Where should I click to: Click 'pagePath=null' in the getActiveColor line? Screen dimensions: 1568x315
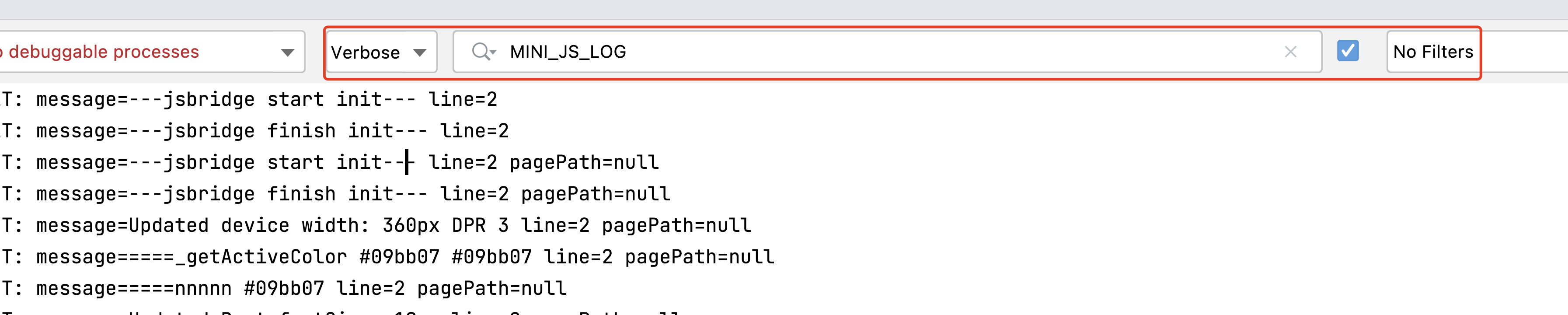(699, 257)
